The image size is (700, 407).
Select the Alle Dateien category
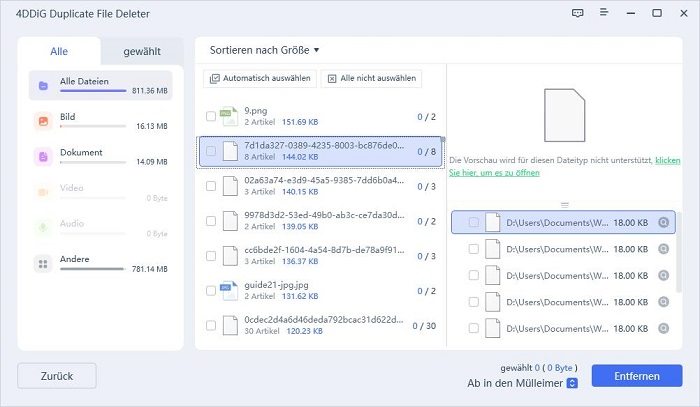point(100,85)
